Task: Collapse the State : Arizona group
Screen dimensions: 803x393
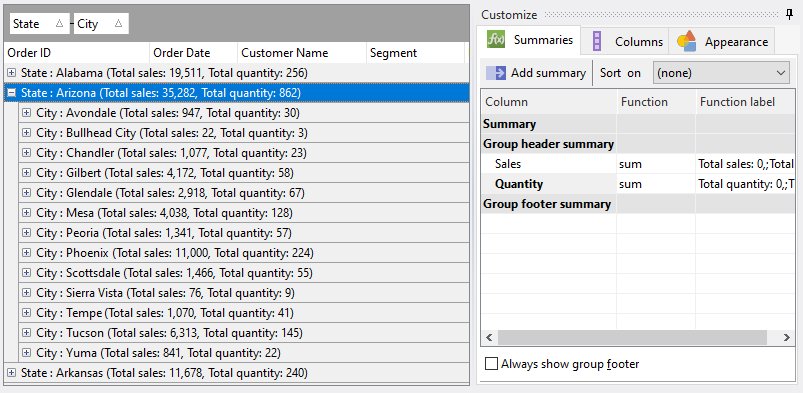Action: click(x=12, y=93)
